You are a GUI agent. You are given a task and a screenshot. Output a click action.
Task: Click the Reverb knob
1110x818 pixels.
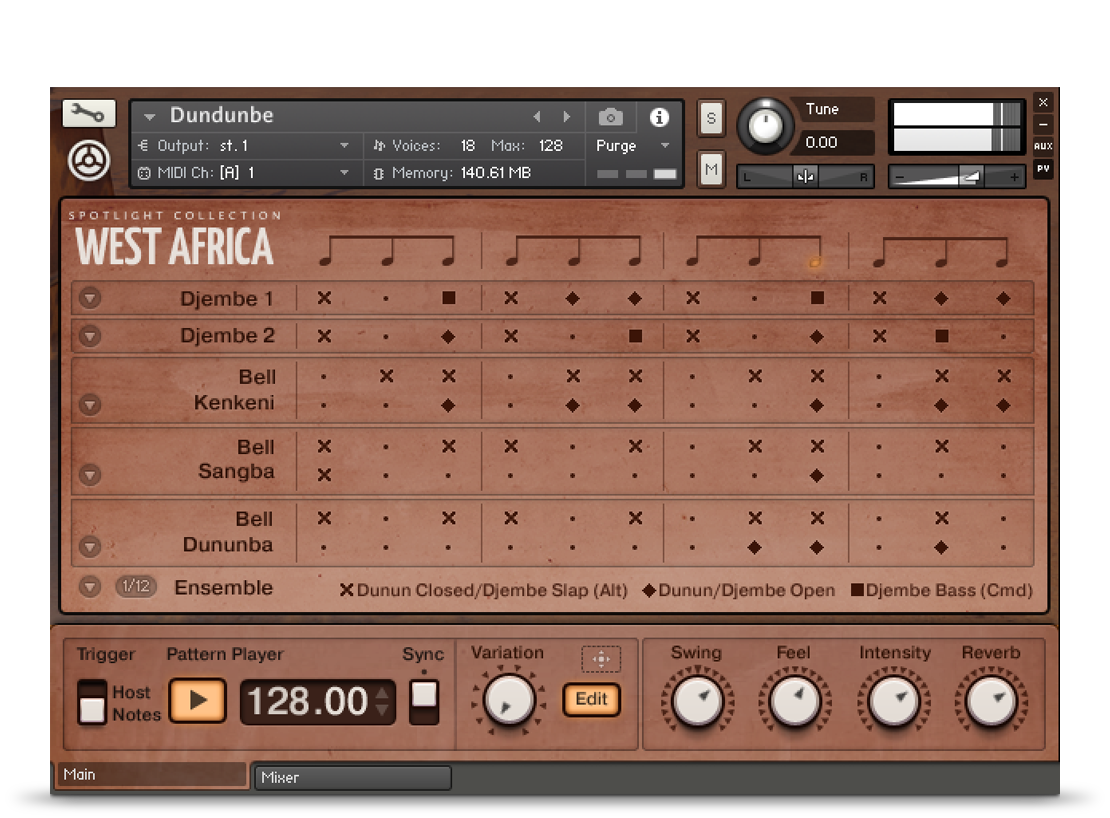tap(991, 701)
